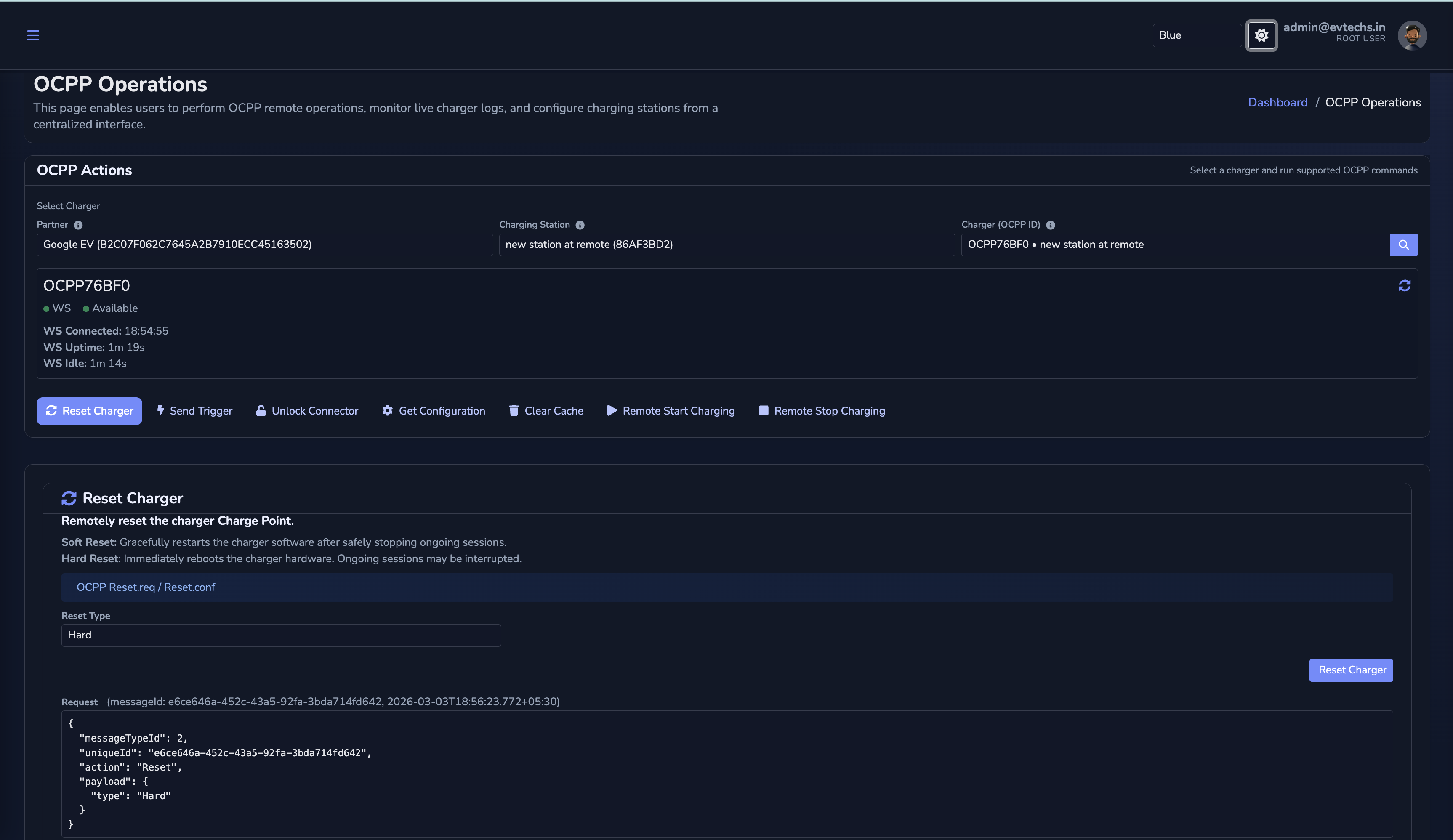Open the Partner dropdown with Google EV
Viewport: 1453px width, 840px height.
pyautogui.click(x=264, y=245)
